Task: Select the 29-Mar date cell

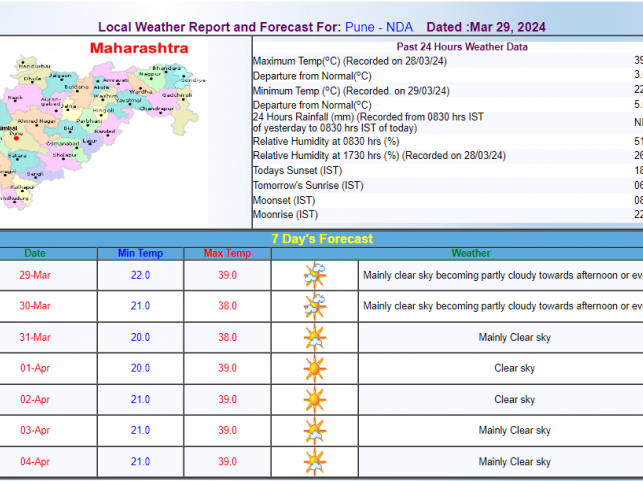Action: tap(35, 275)
